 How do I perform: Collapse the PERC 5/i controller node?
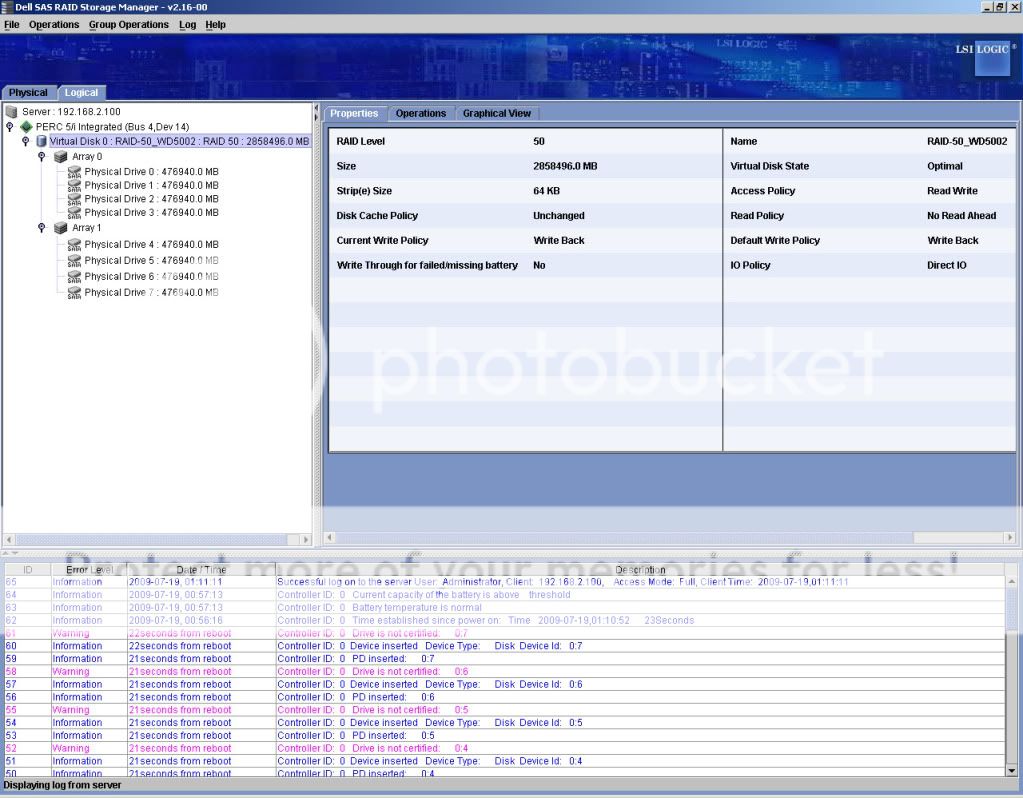(10, 127)
